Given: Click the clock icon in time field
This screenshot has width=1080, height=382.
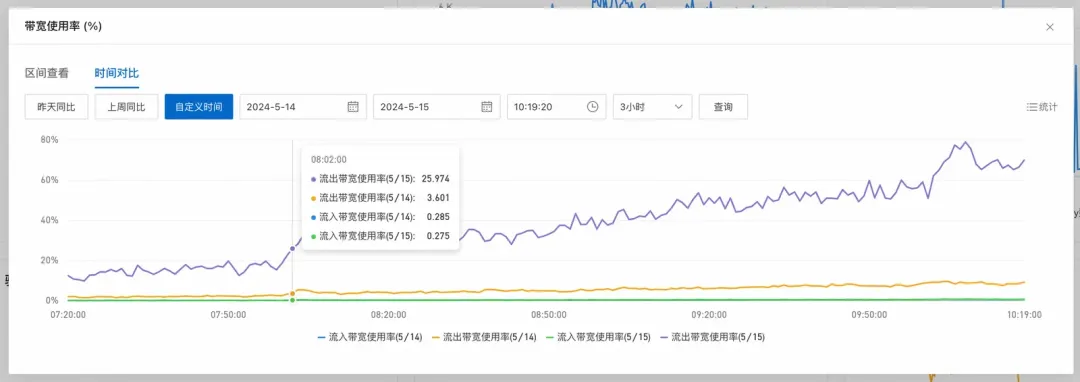Looking at the screenshot, I should tap(592, 107).
